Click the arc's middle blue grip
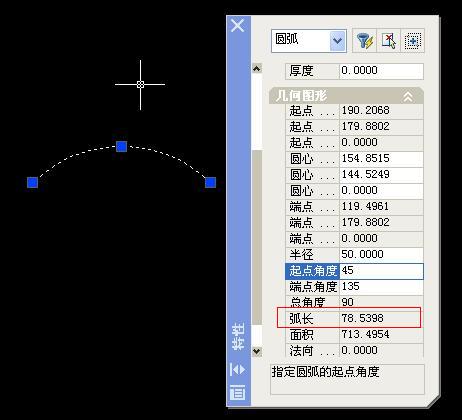Viewport: 462px width, 420px height. 122,146
